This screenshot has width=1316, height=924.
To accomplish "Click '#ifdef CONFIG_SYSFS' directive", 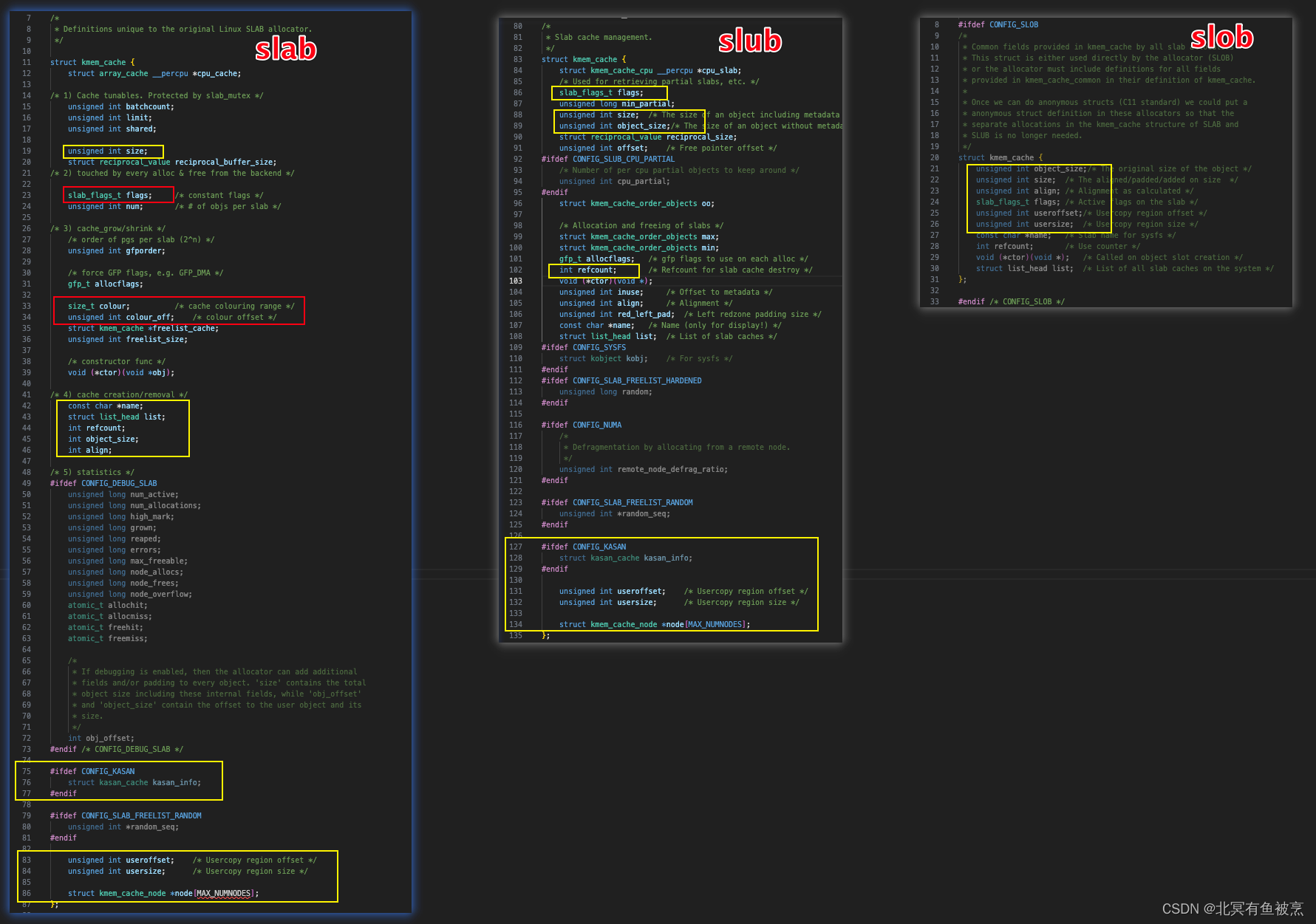I will (584, 347).
